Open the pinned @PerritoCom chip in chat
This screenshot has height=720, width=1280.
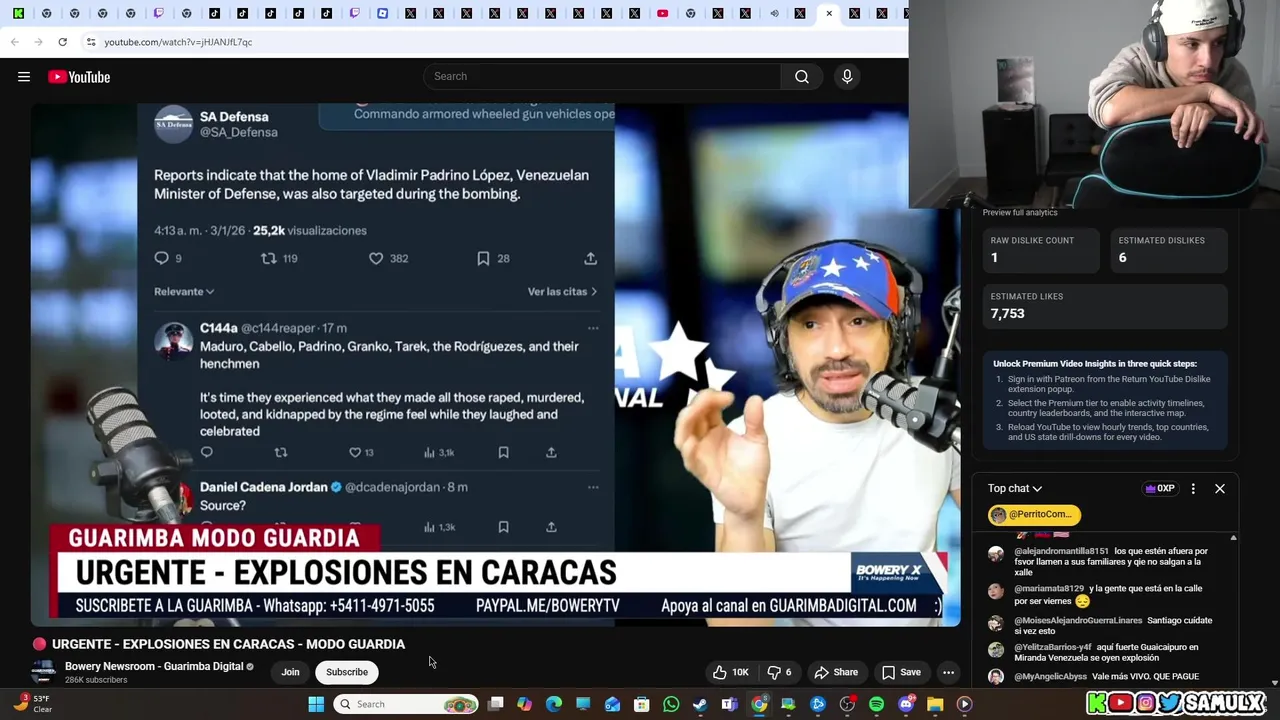[x=1034, y=514]
